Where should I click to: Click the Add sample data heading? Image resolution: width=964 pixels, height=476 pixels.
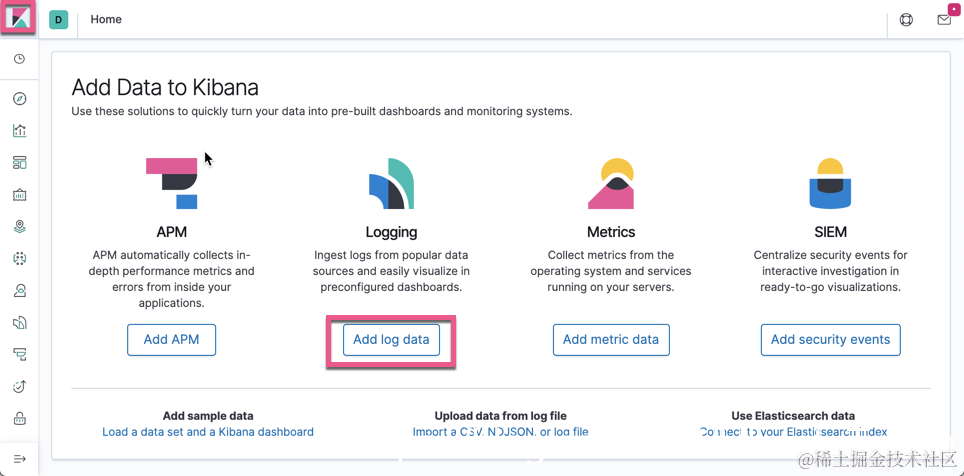pyautogui.click(x=208, y=416)
